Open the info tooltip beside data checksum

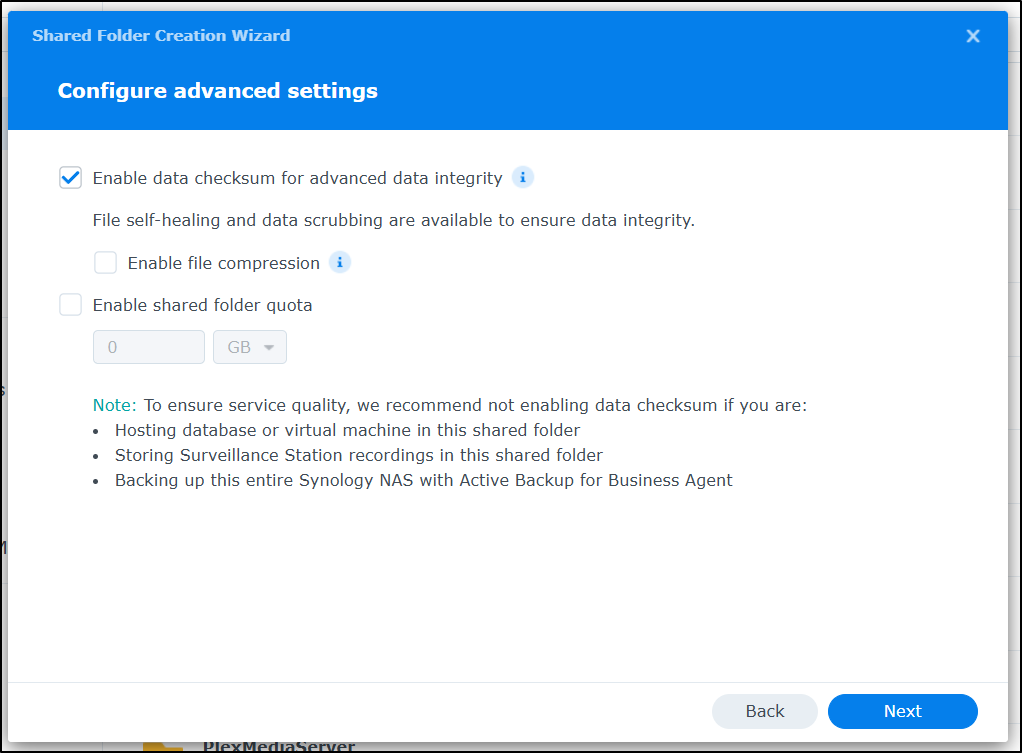coord(523,177)
